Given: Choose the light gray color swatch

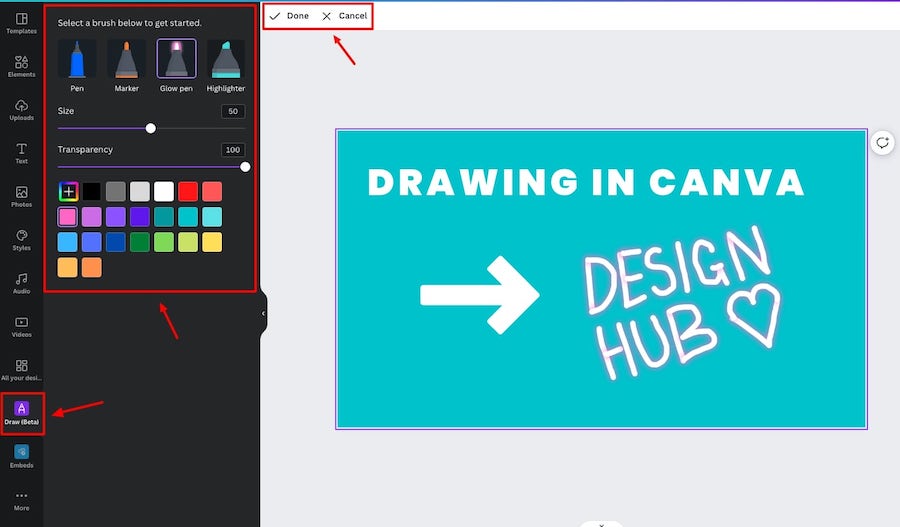Looking at the screenshot, I should (x=139, y=192).
